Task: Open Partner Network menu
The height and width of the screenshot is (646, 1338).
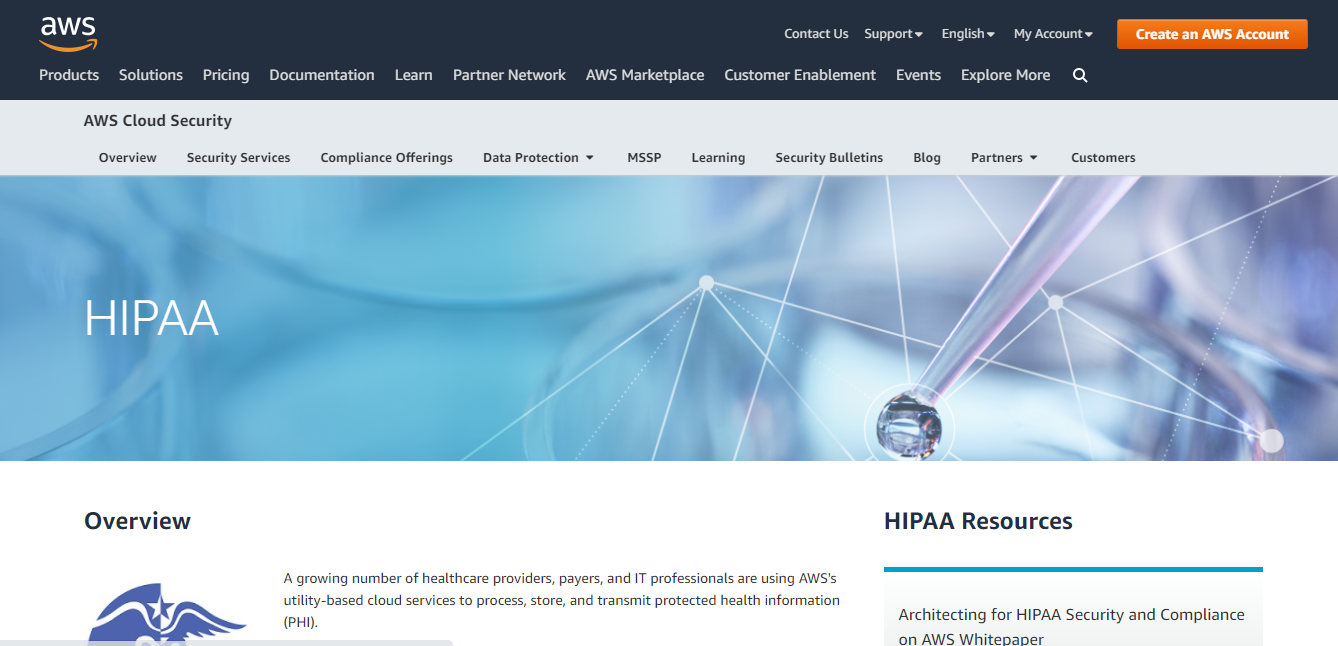Action: 509,75
